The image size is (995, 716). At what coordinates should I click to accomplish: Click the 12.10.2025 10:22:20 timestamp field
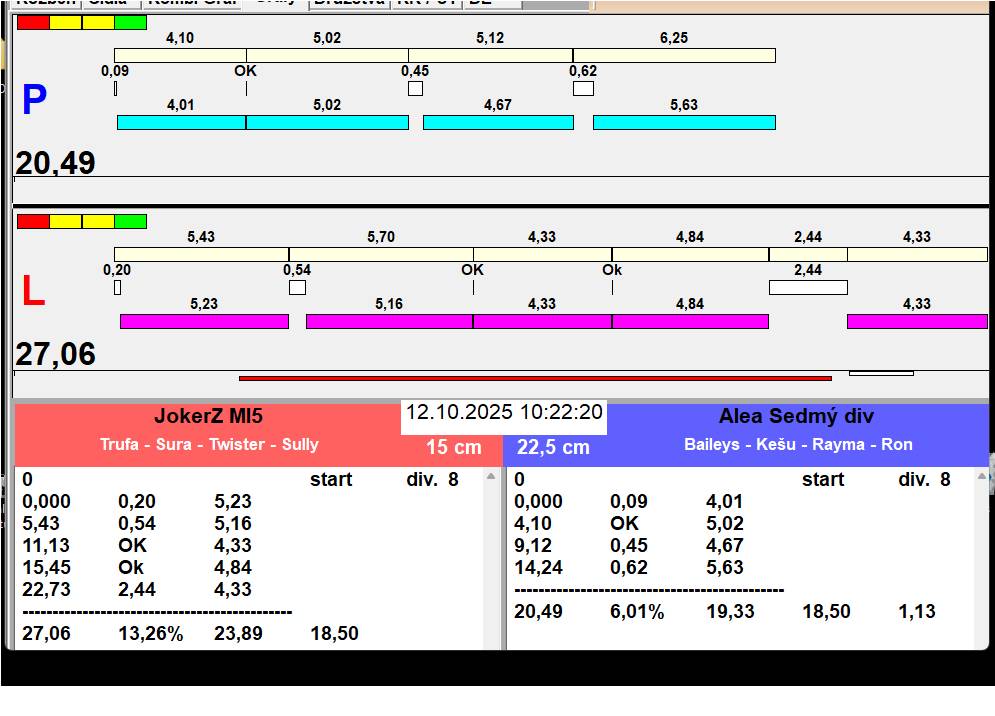point(504,413)
